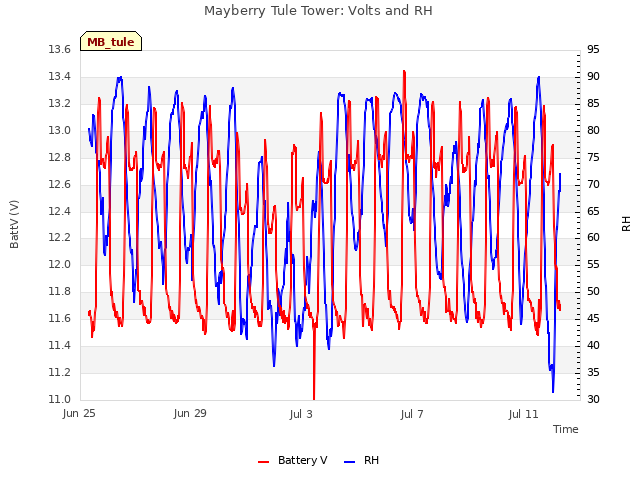Viewport: 640px width, 480px height.
Task: Click the red Battery V legend swatch
Action: pos(264,462)
